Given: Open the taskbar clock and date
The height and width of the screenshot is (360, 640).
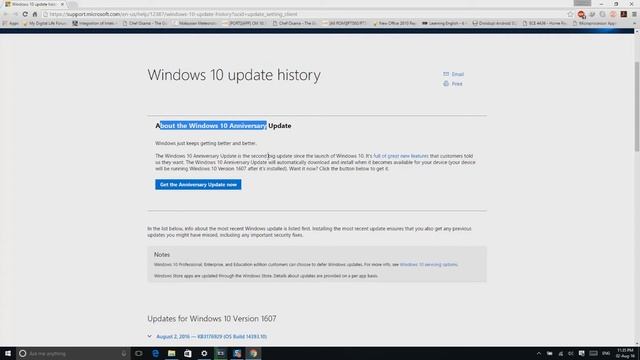Looking at the screenshot, I should [625, 353].
